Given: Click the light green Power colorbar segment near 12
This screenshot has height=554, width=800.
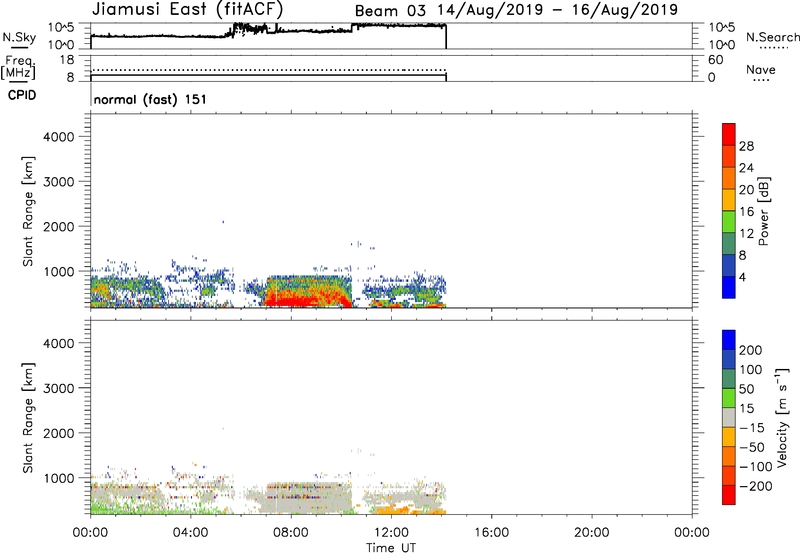Looking at the screenshot, I should [x=729, y=222].
